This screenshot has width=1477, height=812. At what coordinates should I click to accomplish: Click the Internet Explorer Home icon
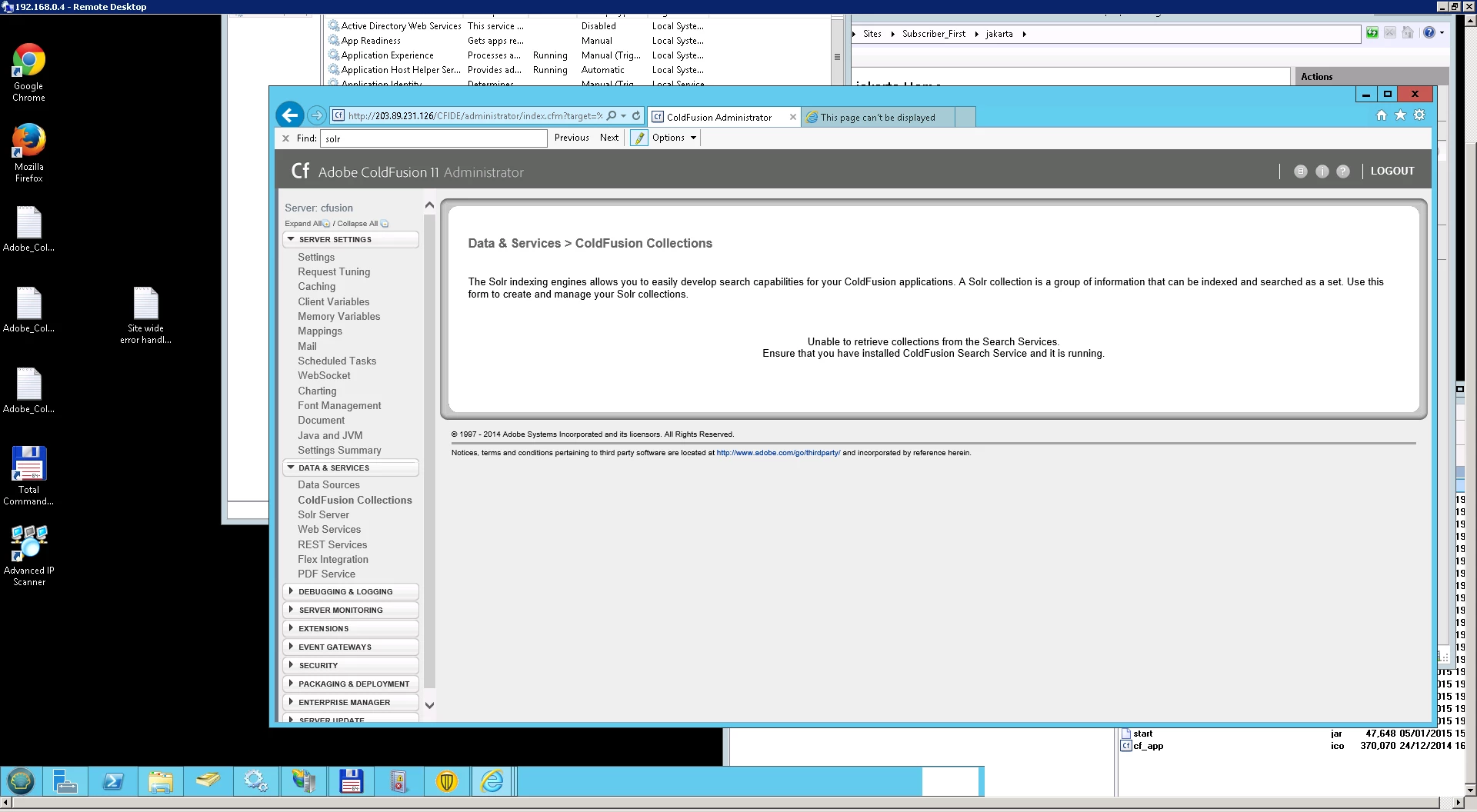[x=1382, y=115]
